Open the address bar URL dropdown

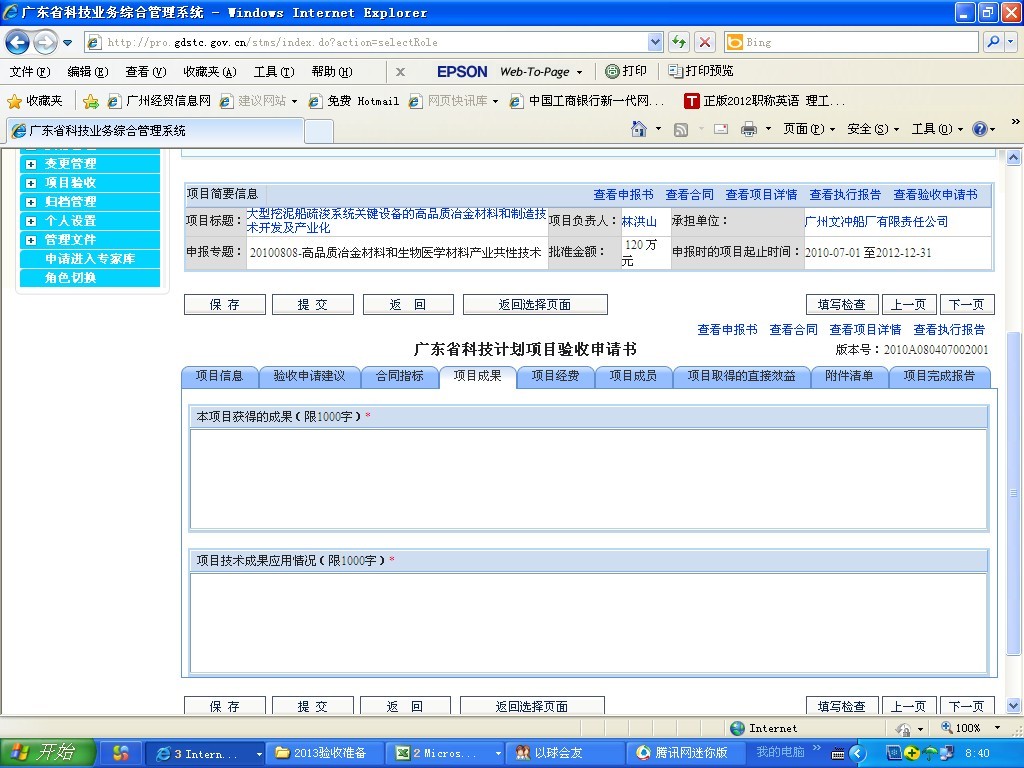[655, 42]
